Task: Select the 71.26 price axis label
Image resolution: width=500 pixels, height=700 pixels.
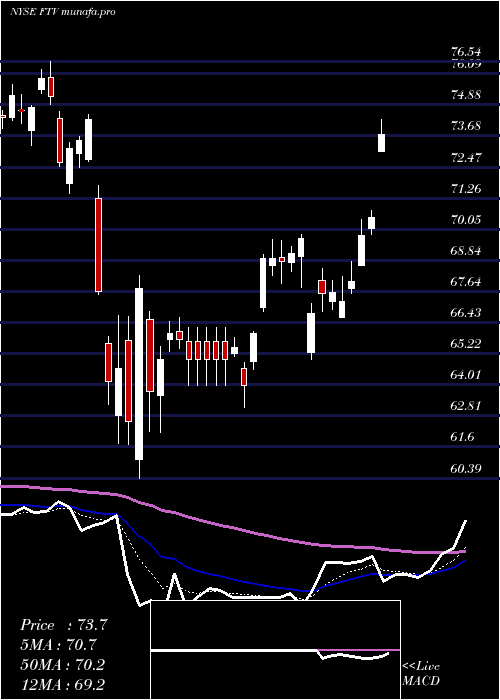Action: [x=468, y=188]
